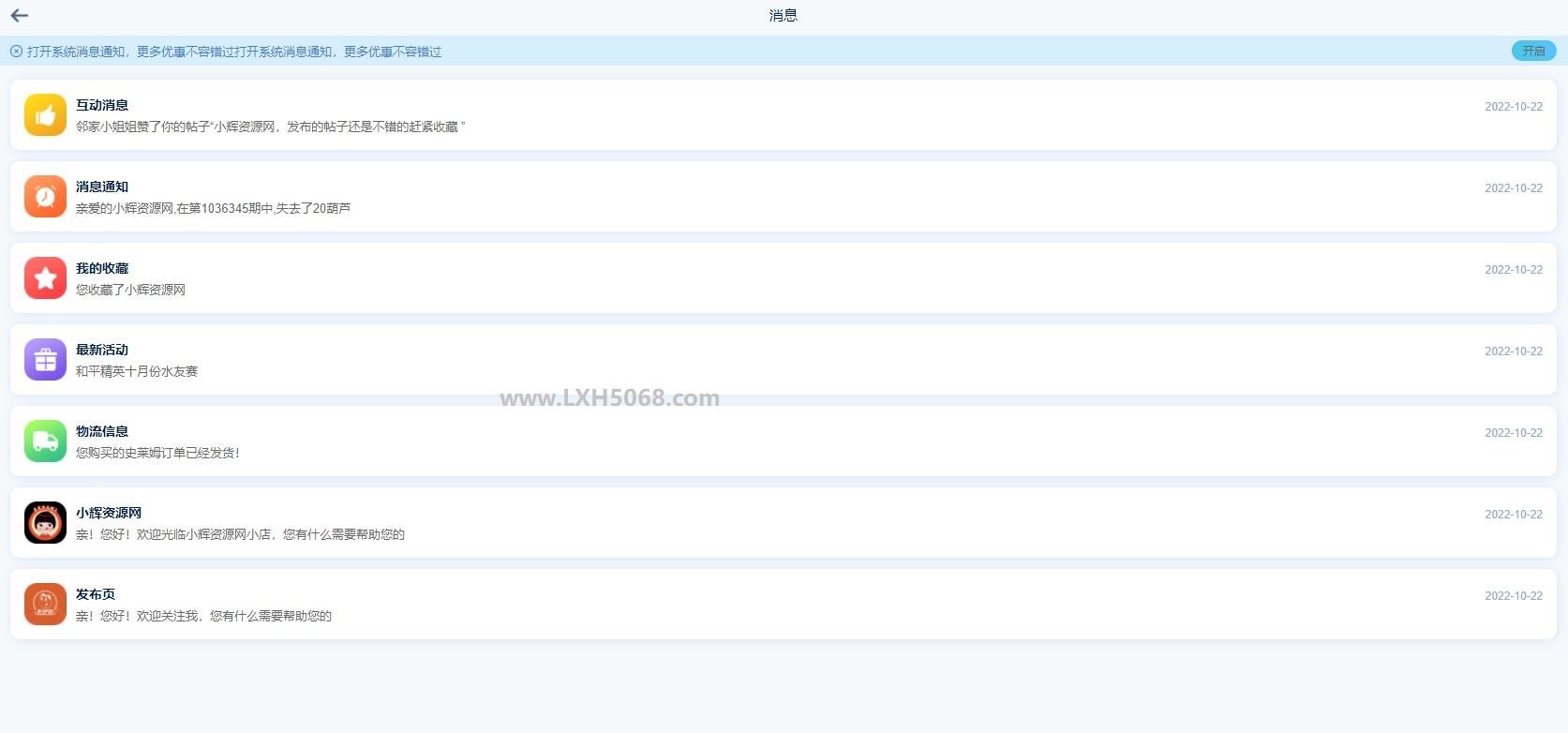Select the 发布页 chat title
Screen dimensions: 1568x733
(x=96, y=594)
